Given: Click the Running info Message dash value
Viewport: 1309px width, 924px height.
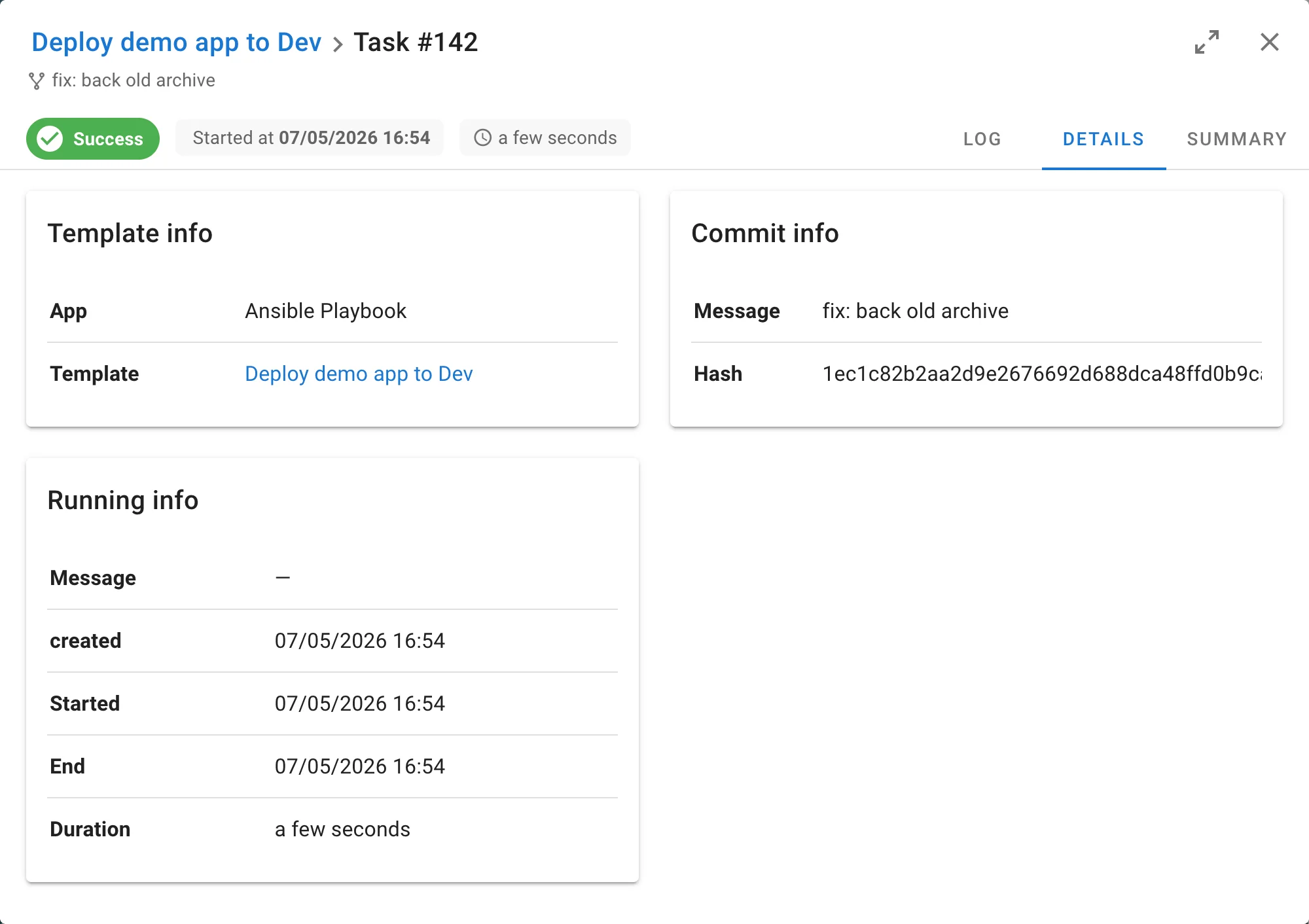Looking at the screenshot, I should [283, 578].
